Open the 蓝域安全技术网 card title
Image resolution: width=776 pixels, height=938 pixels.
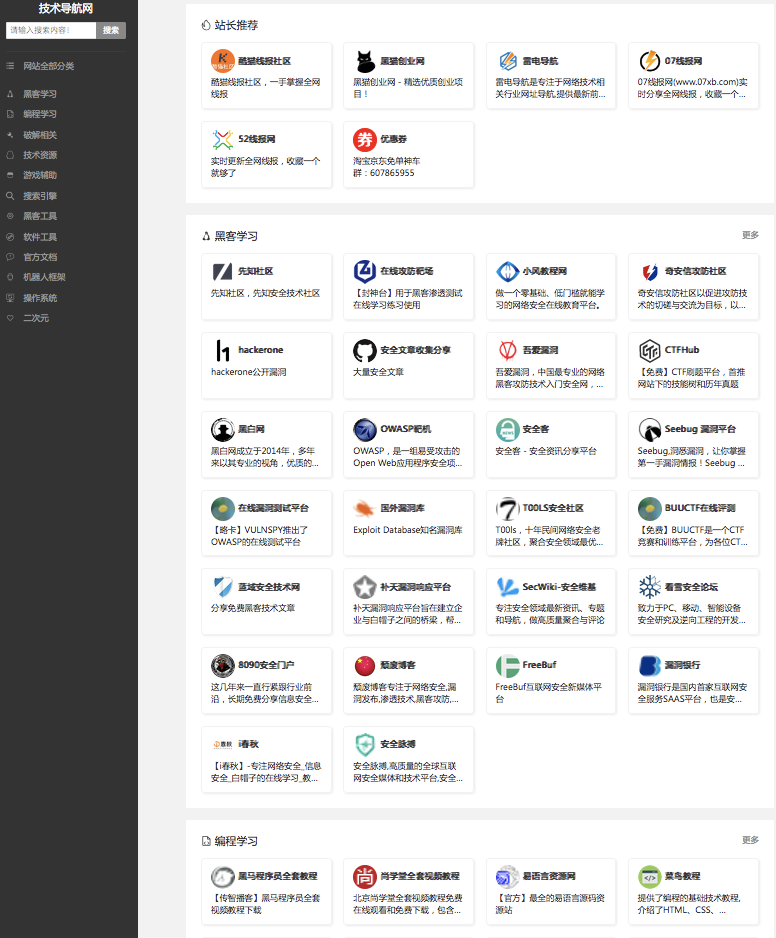tap(269, 587)
